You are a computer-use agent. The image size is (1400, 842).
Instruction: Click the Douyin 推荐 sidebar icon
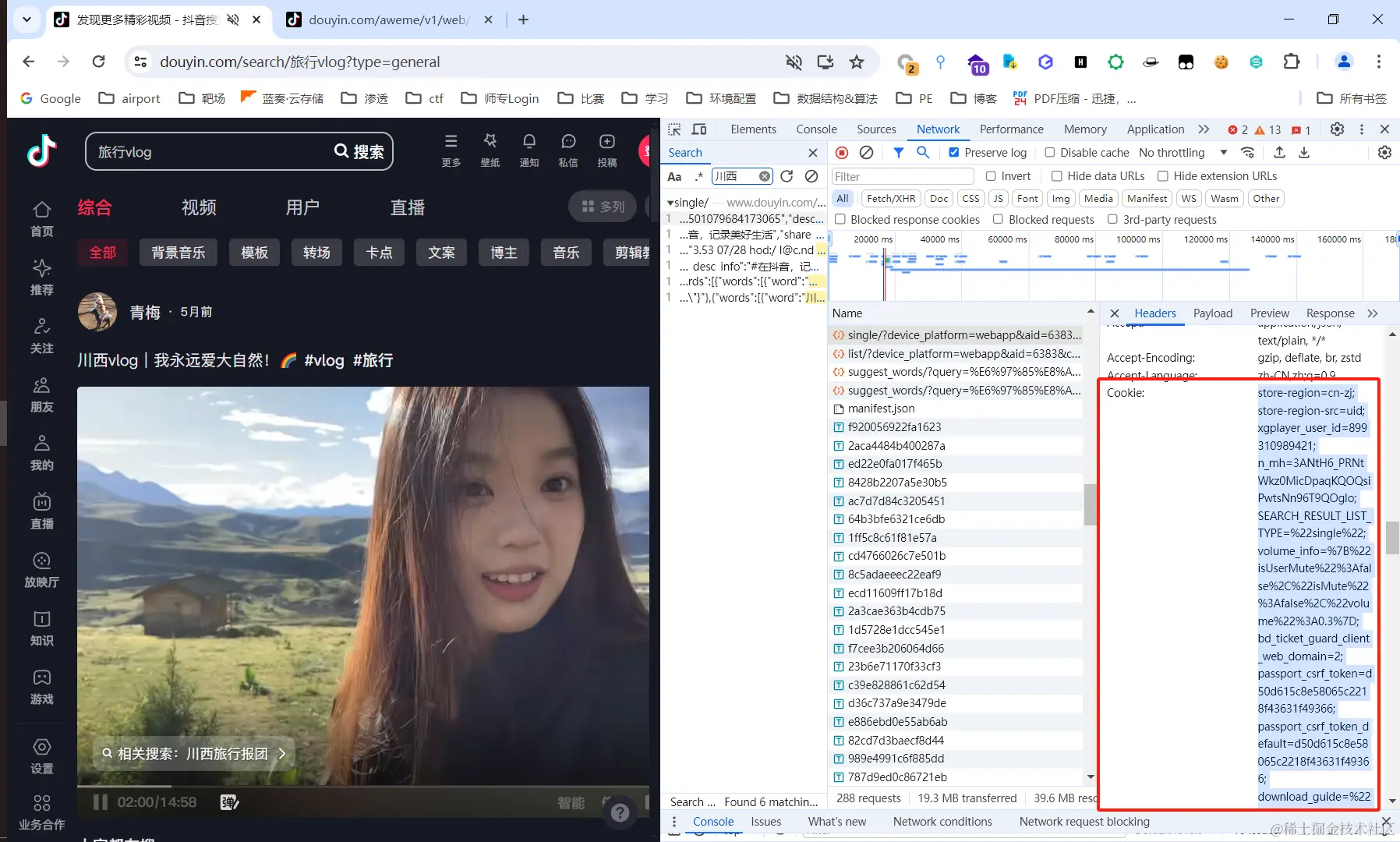(x=42, y=277)
